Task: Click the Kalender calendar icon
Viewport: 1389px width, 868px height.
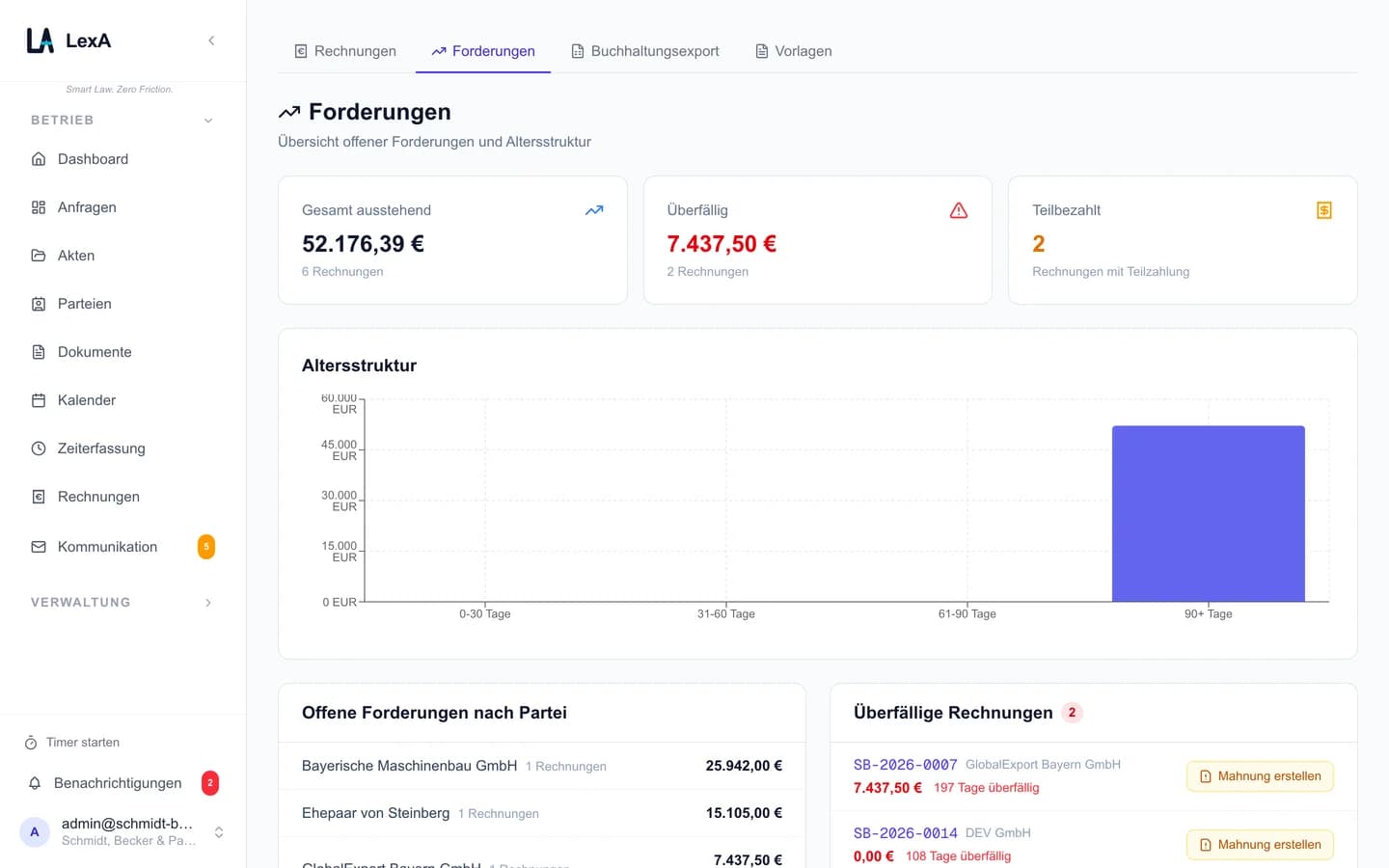Action: 39,400
